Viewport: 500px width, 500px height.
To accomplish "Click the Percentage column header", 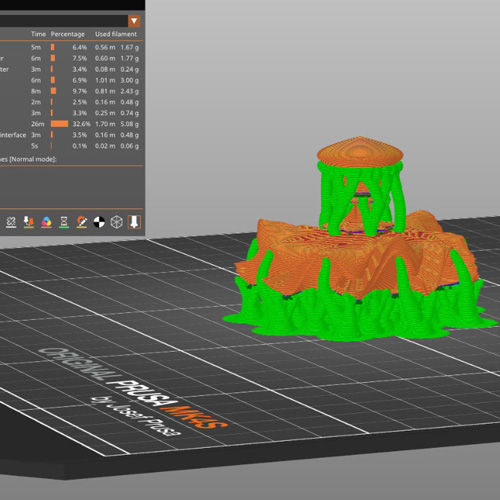I will [x=68, y=34].
